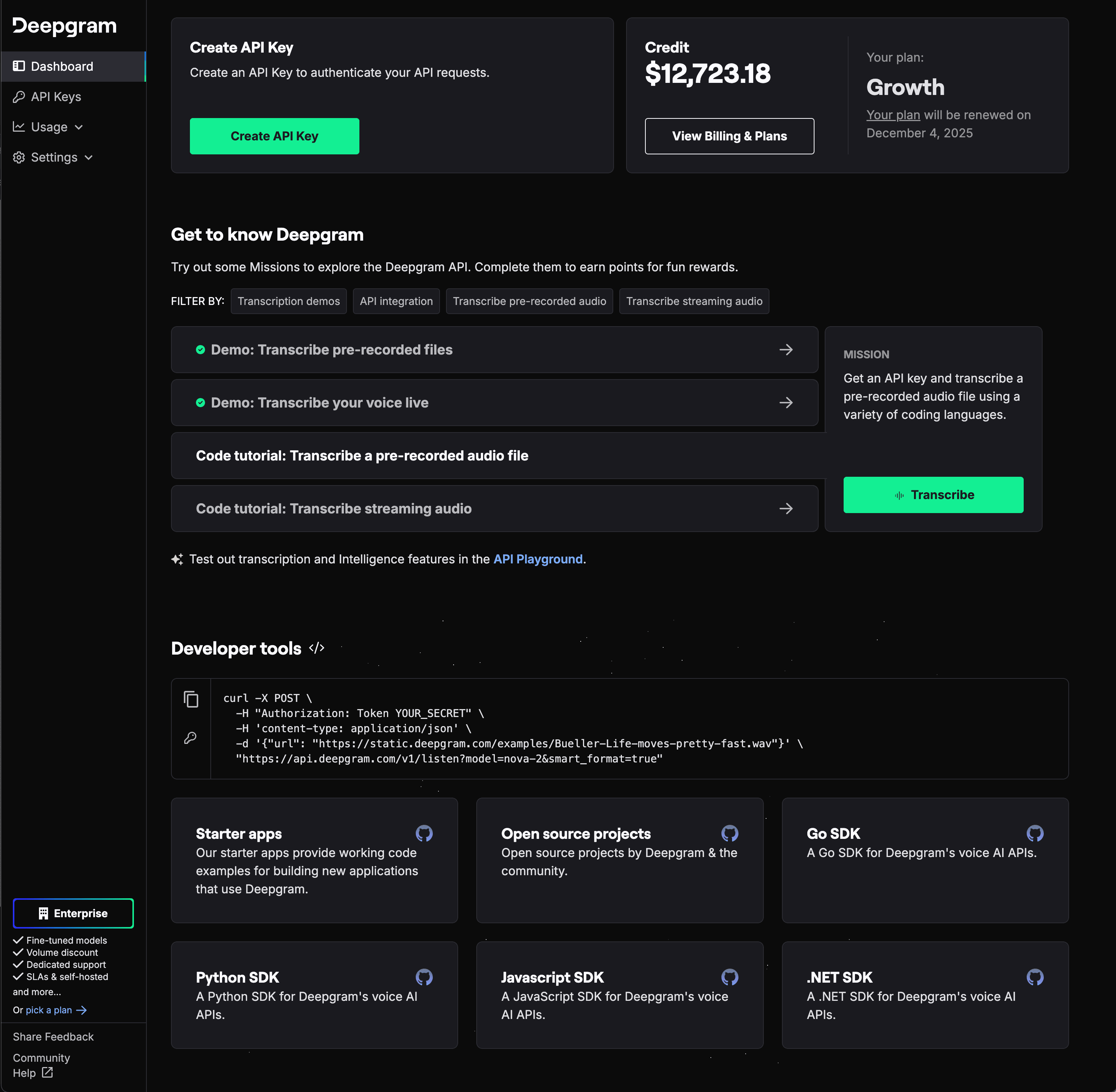
Task: Open the Python SDK GitHub icon
Action: pos(424,977)
